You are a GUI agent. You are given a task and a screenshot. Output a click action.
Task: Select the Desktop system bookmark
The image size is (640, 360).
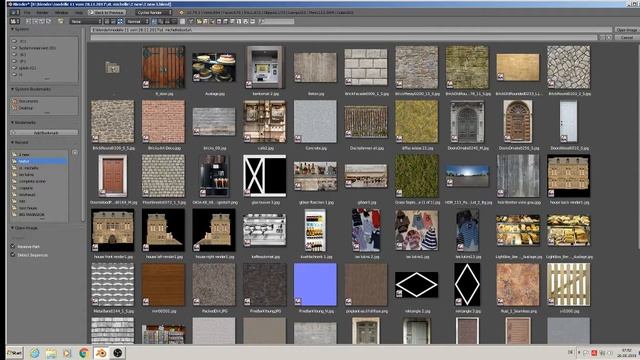[26, 108]
